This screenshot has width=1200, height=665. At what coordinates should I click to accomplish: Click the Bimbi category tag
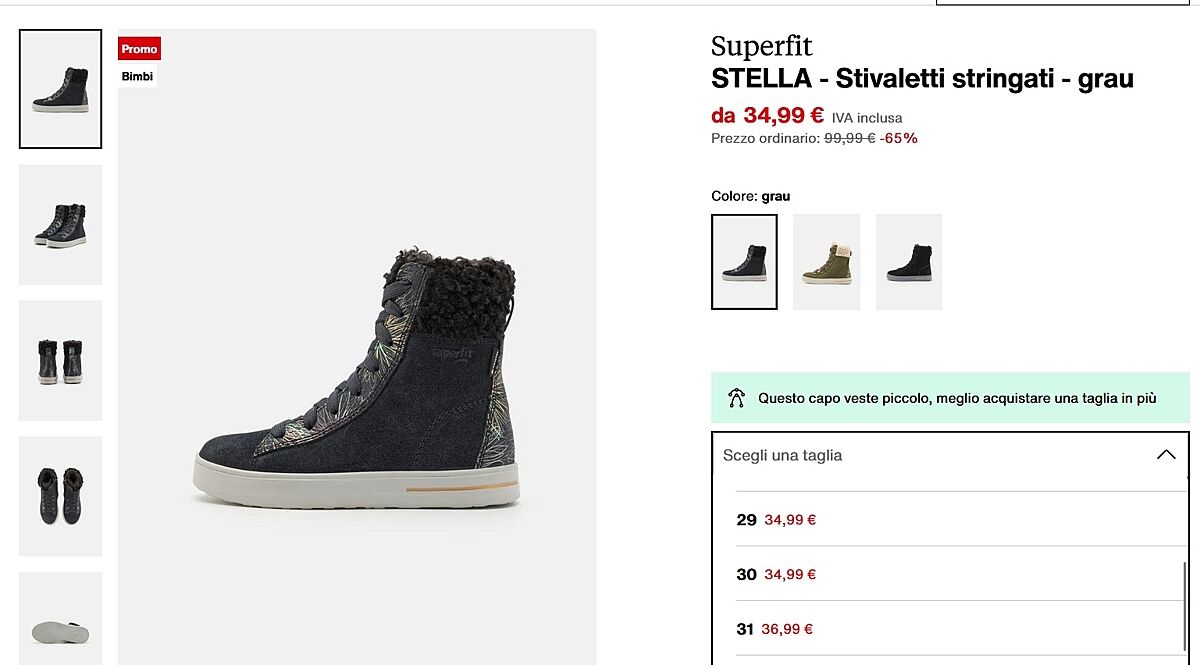tap(137, 76)
